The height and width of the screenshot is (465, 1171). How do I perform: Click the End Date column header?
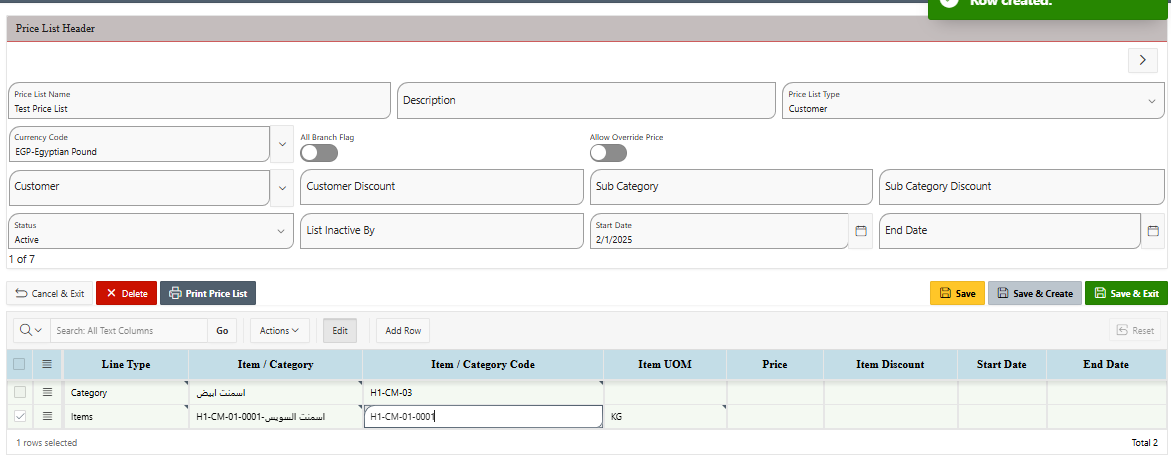(1105, 364)
